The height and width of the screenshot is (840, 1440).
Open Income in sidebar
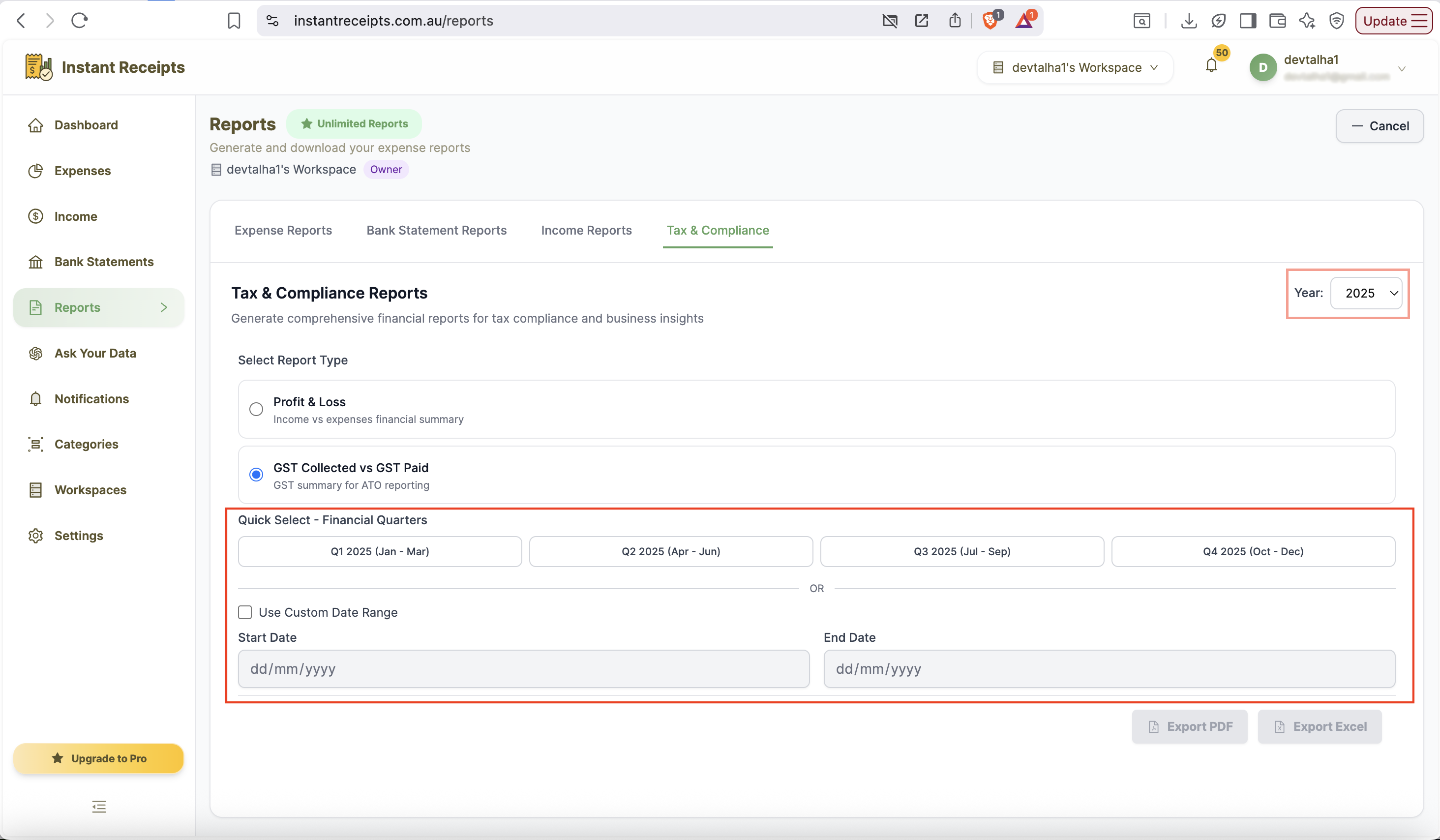pos(98,216)
